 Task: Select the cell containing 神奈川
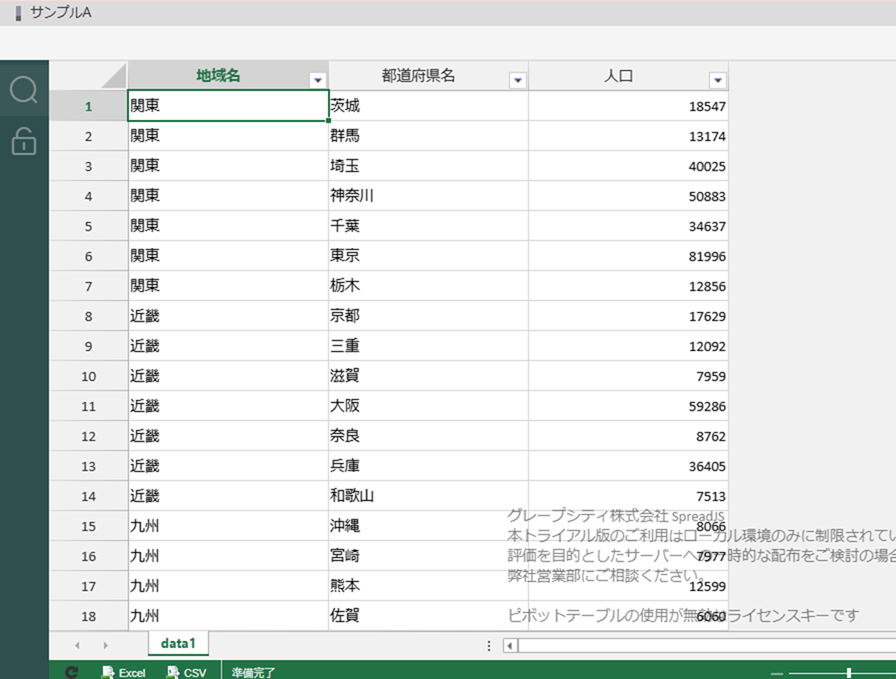point(428,196)
